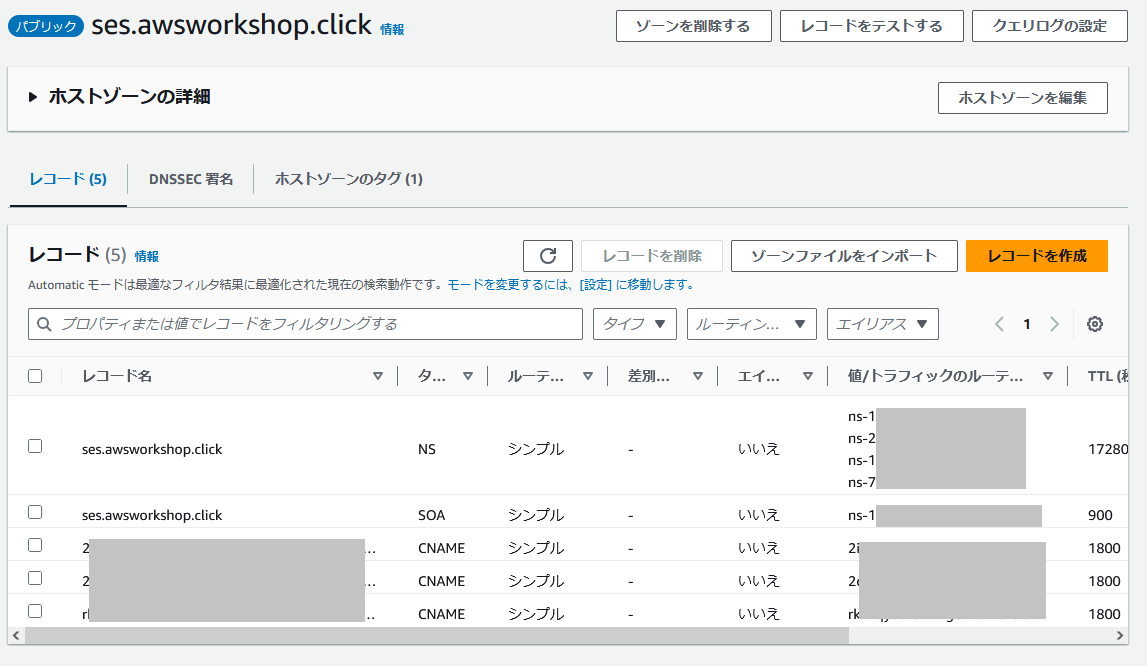Click レコードをテストする button
The width and height of the screenshot is (1147, 666).
(x=871, y=26)
